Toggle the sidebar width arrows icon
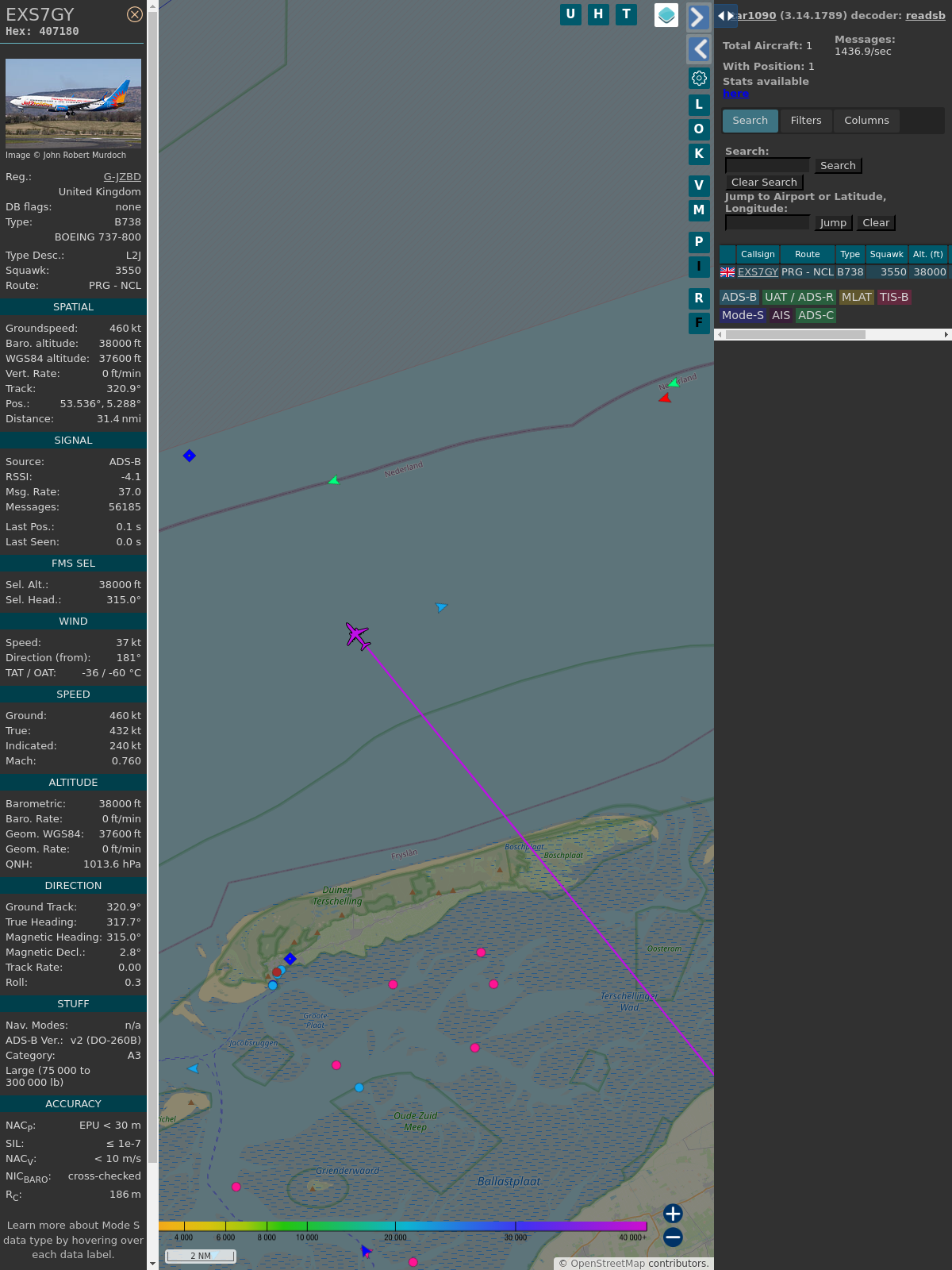952x1270 pixels. [x=725, y=16]
